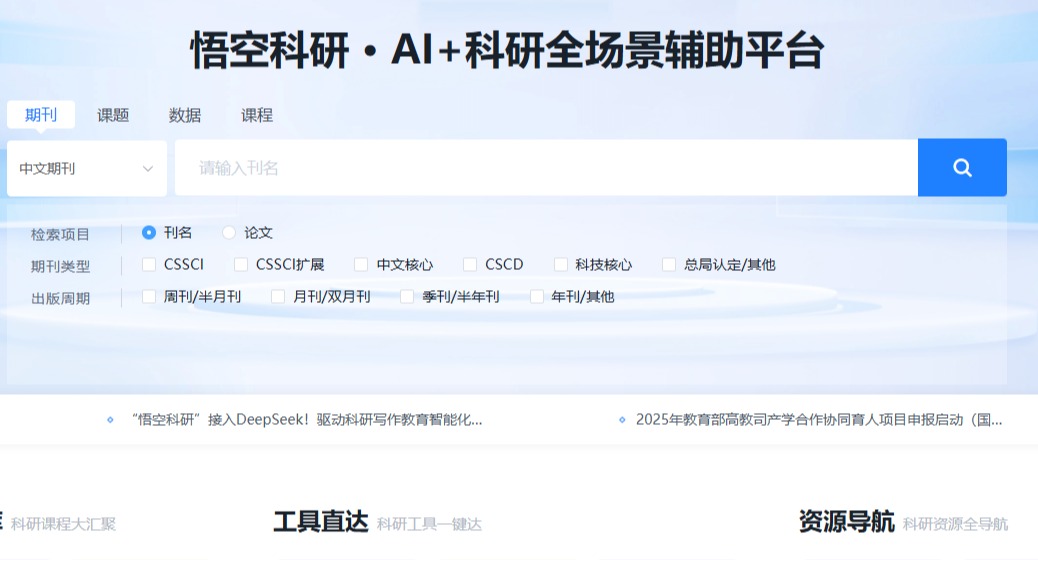This screenshot has height=561, width=1038.
Task: Open the 数据 tab
Action: (185, 115)
